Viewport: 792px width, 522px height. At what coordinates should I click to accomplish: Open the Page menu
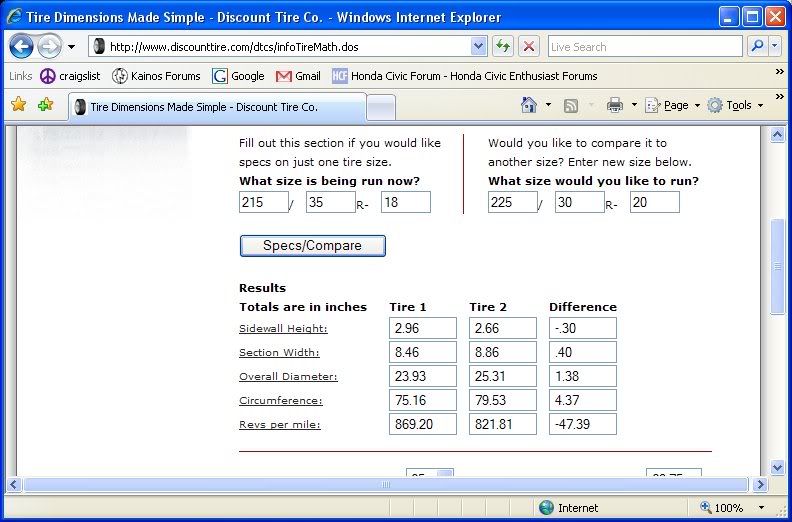coord(673,105)
